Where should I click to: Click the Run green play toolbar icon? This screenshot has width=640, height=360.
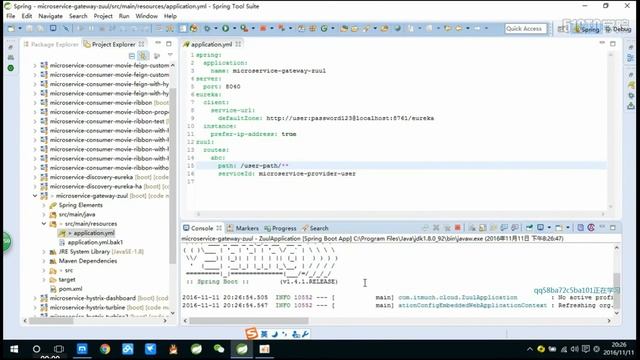click(x=225, y=29)
